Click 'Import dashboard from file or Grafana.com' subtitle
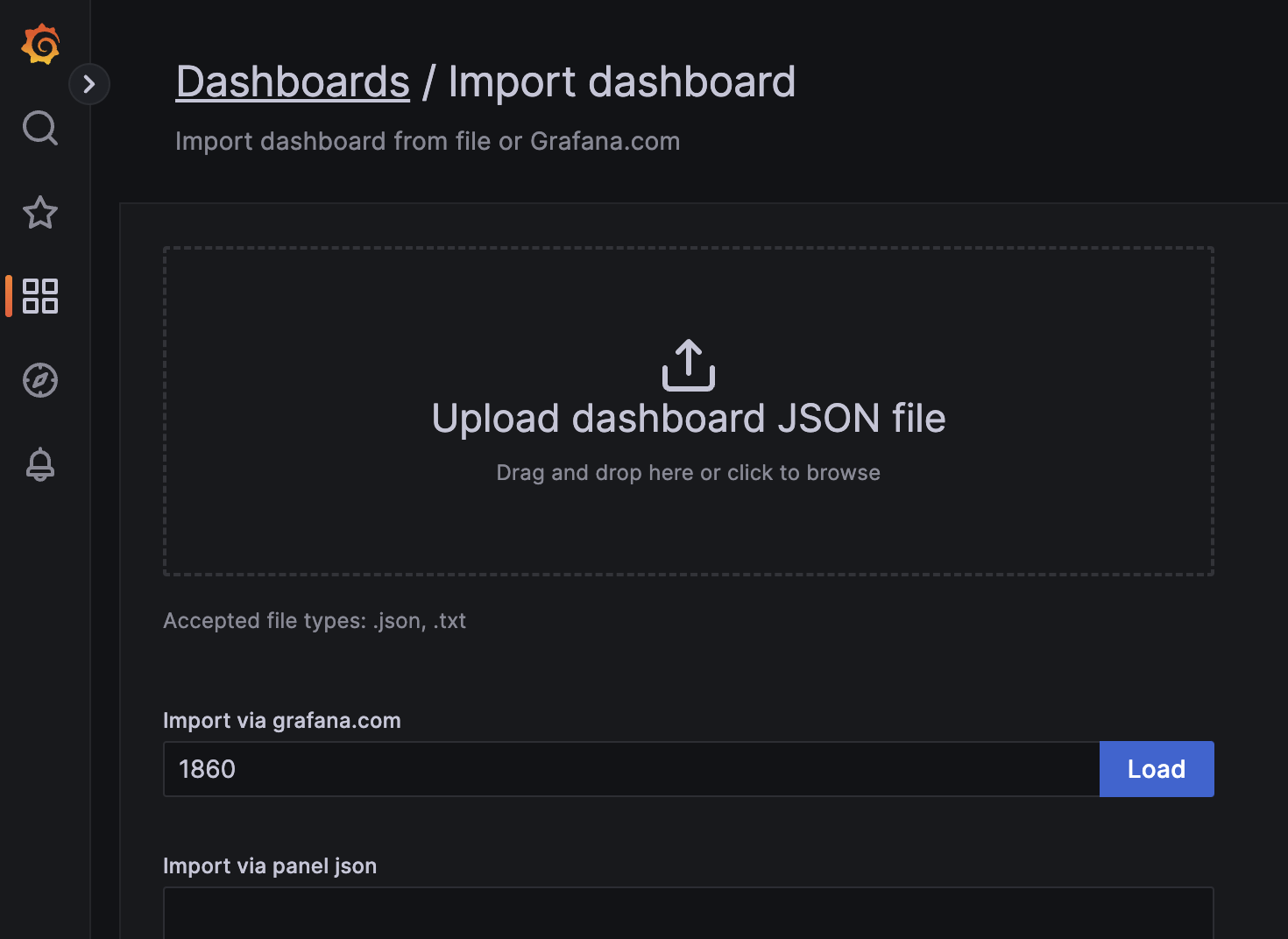Screen dimensions: 1288x939 click(428, 141)
